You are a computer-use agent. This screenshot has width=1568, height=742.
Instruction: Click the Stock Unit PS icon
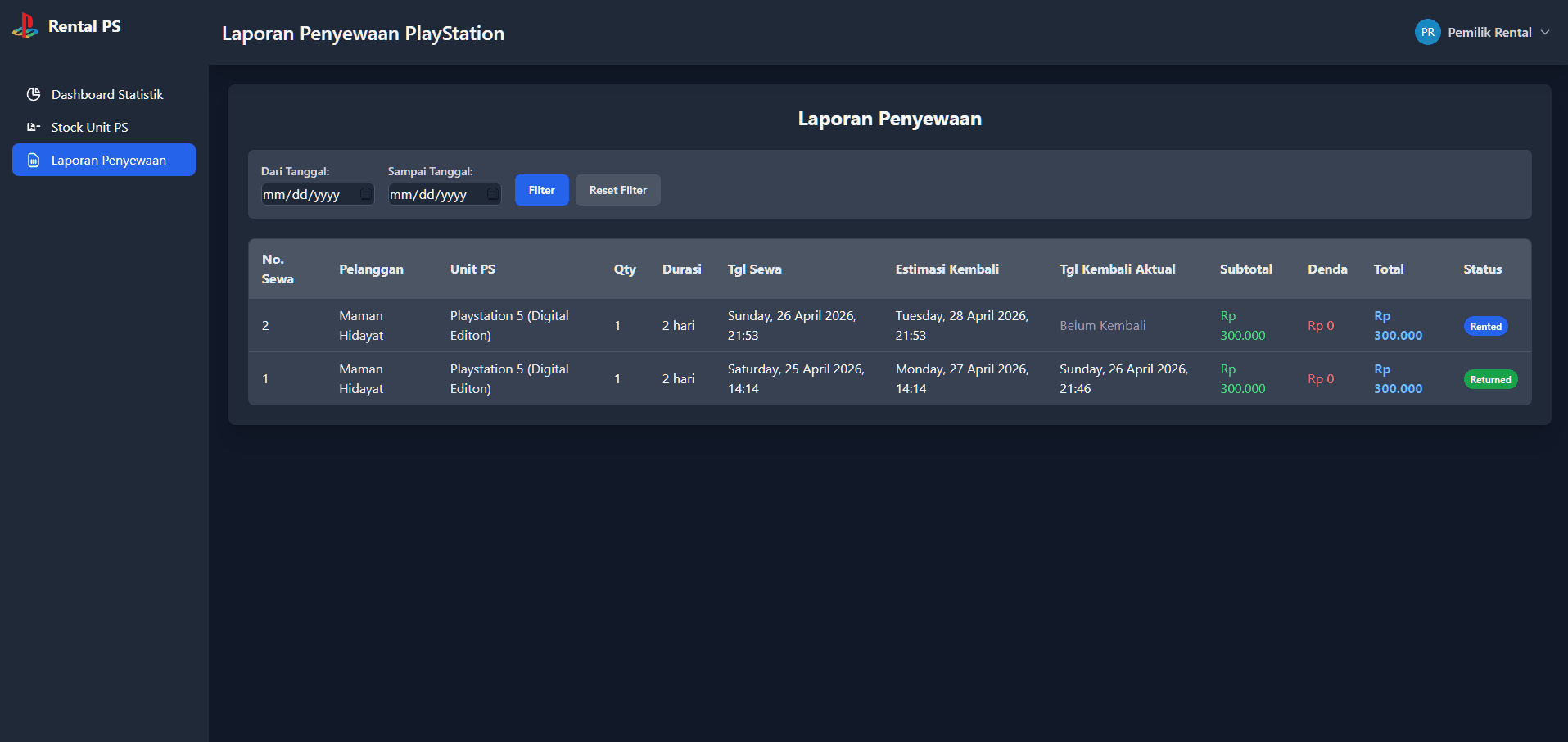coord(34,127)
